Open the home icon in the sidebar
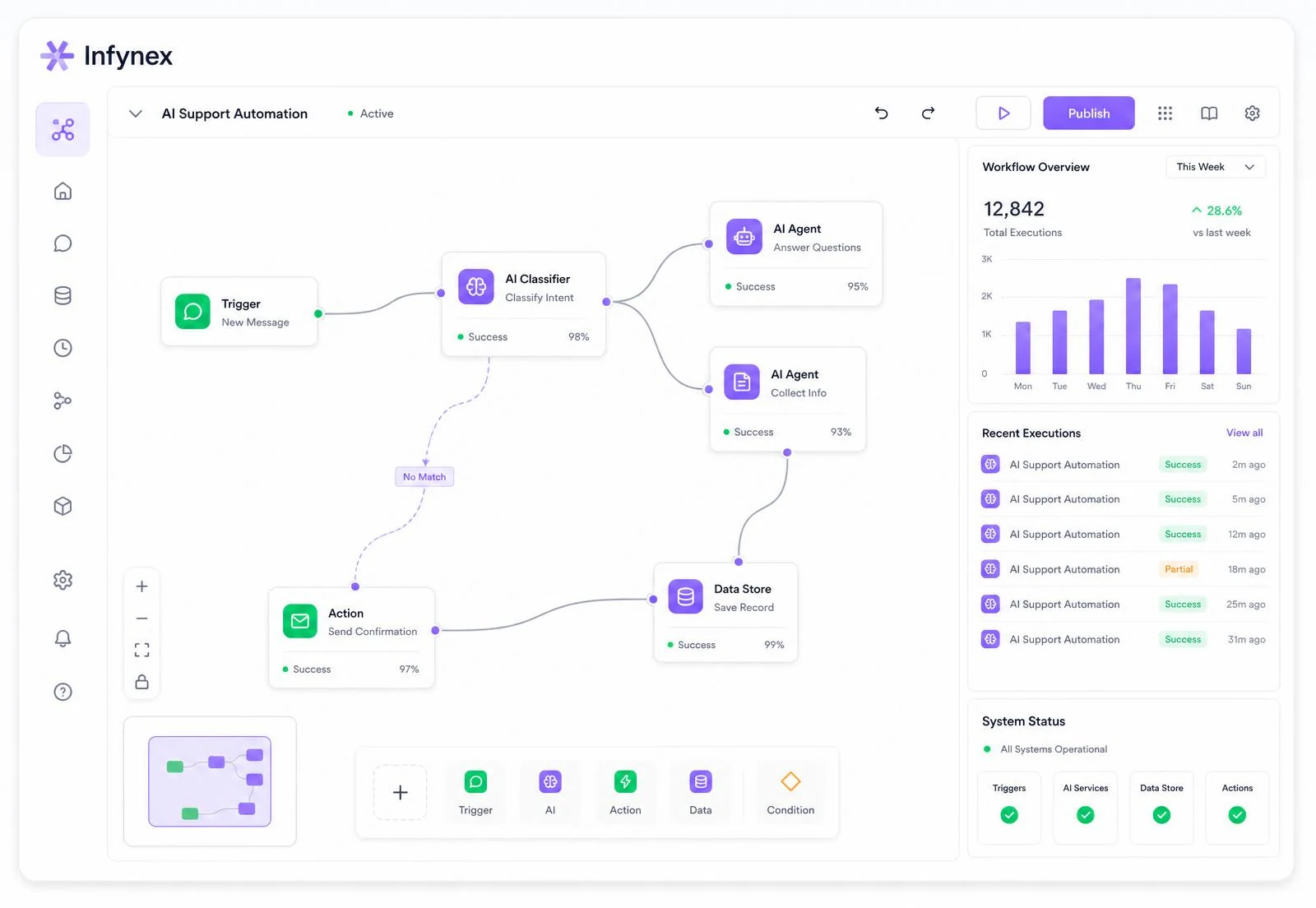This screenshot has width=1316, height=908. (x=63, y=191)
